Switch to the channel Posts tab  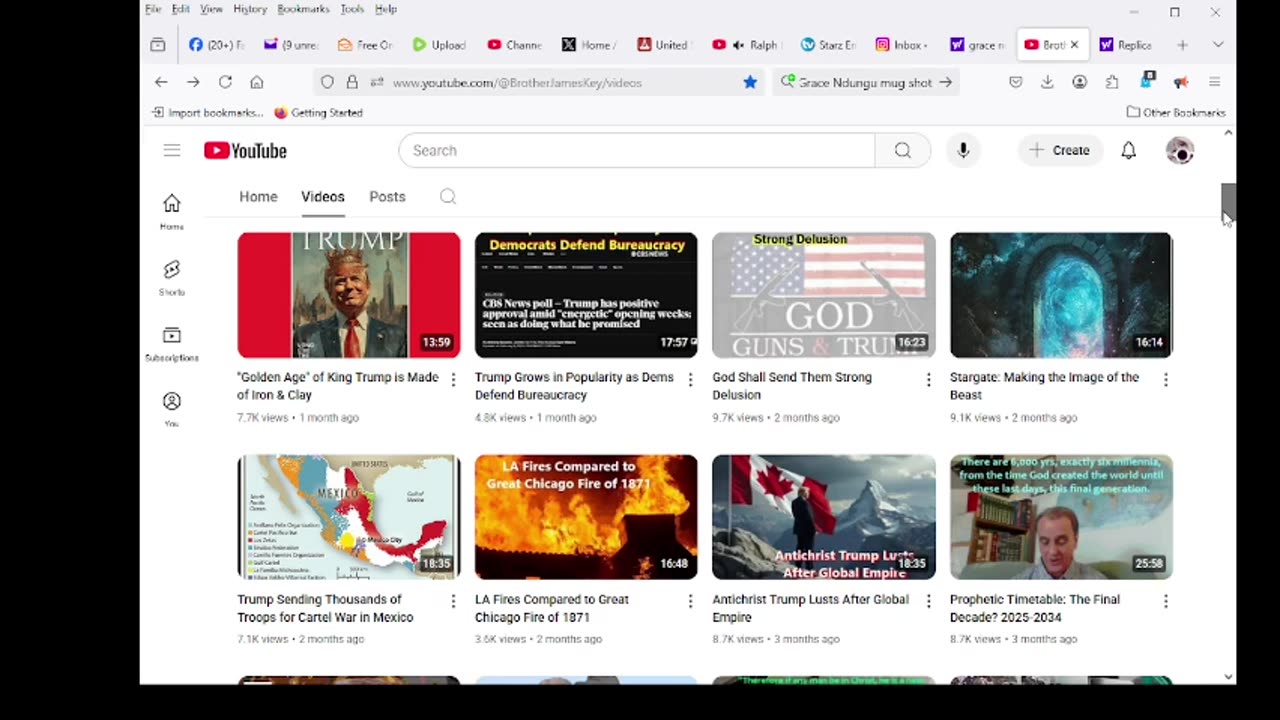click(x=387, y=197)
